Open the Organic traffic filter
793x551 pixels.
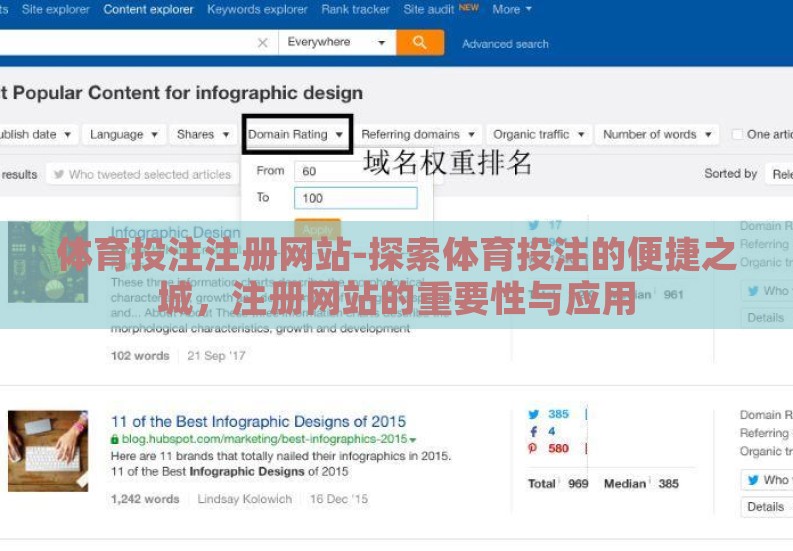pyautogui.click(x=539, y=135)
